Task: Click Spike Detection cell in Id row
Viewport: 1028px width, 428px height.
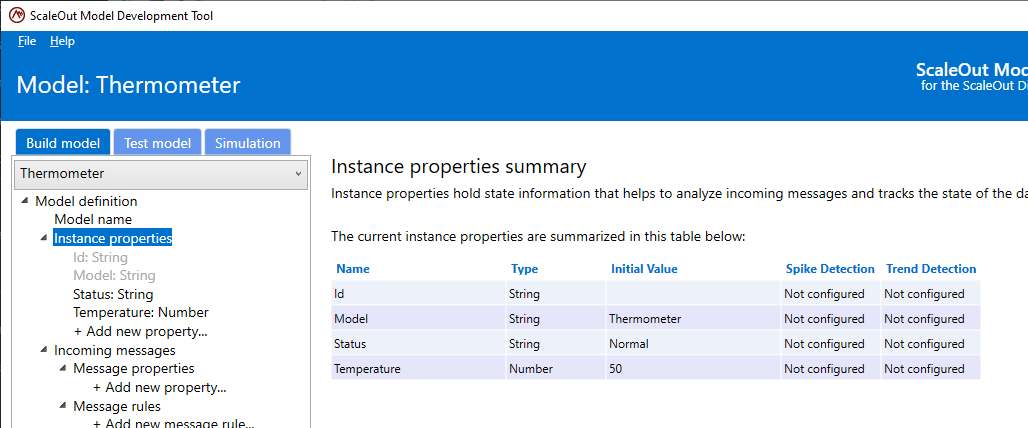Action: coord(831,294)
